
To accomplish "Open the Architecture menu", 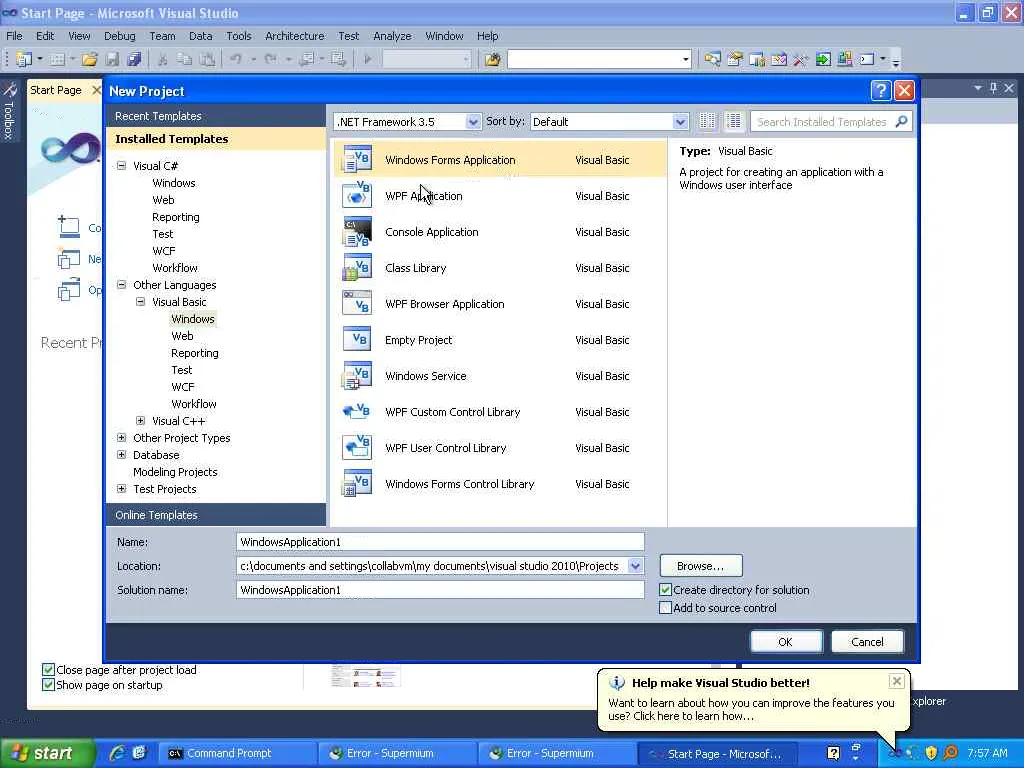I will point(295,36).
